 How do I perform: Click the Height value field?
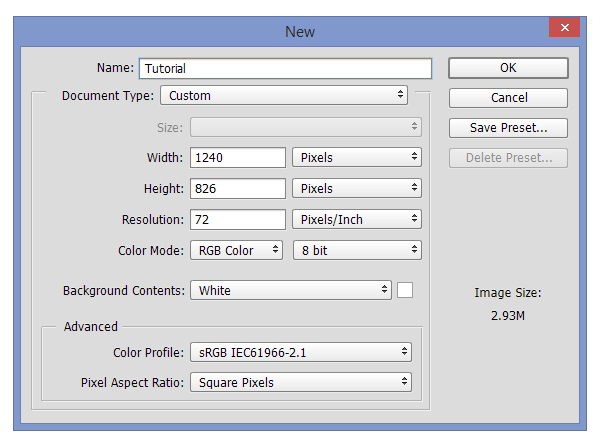point(238,188)
